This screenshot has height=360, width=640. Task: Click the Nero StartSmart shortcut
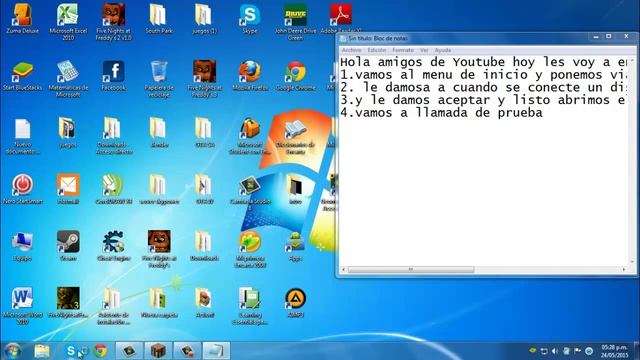coord(22,189)
